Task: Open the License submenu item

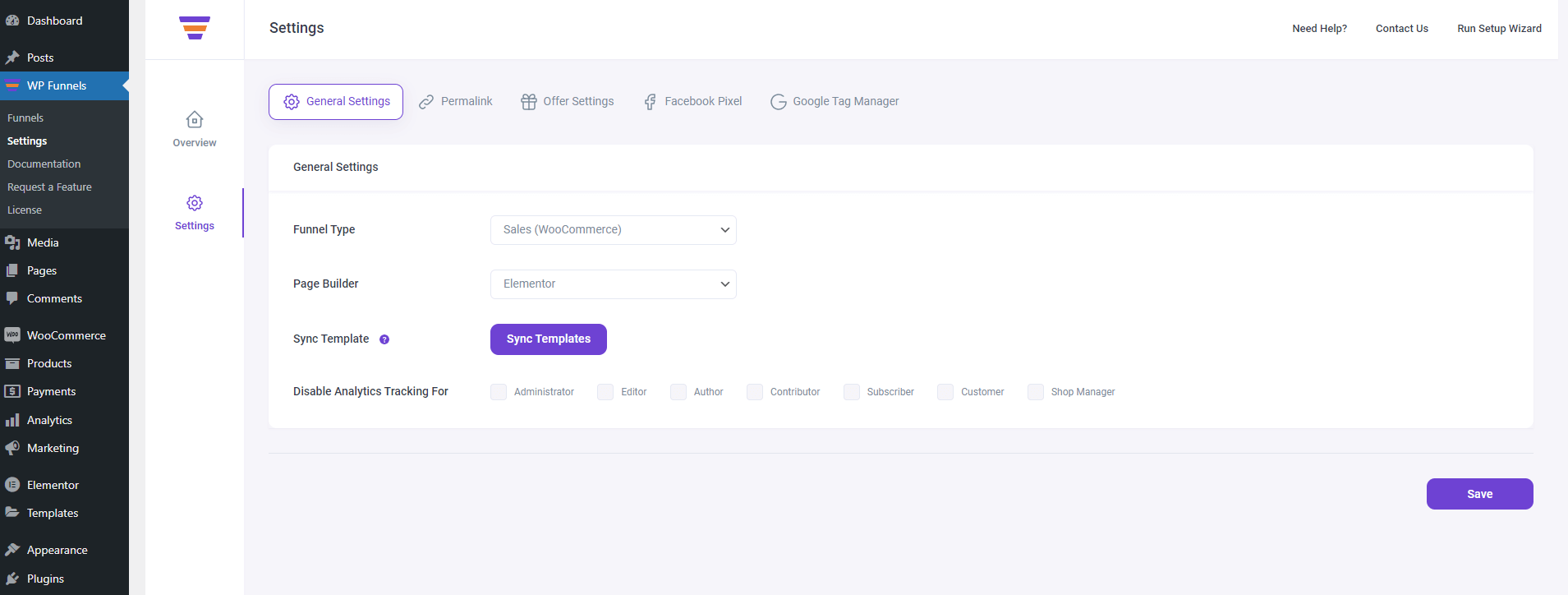Action: [x=25, y=210]
